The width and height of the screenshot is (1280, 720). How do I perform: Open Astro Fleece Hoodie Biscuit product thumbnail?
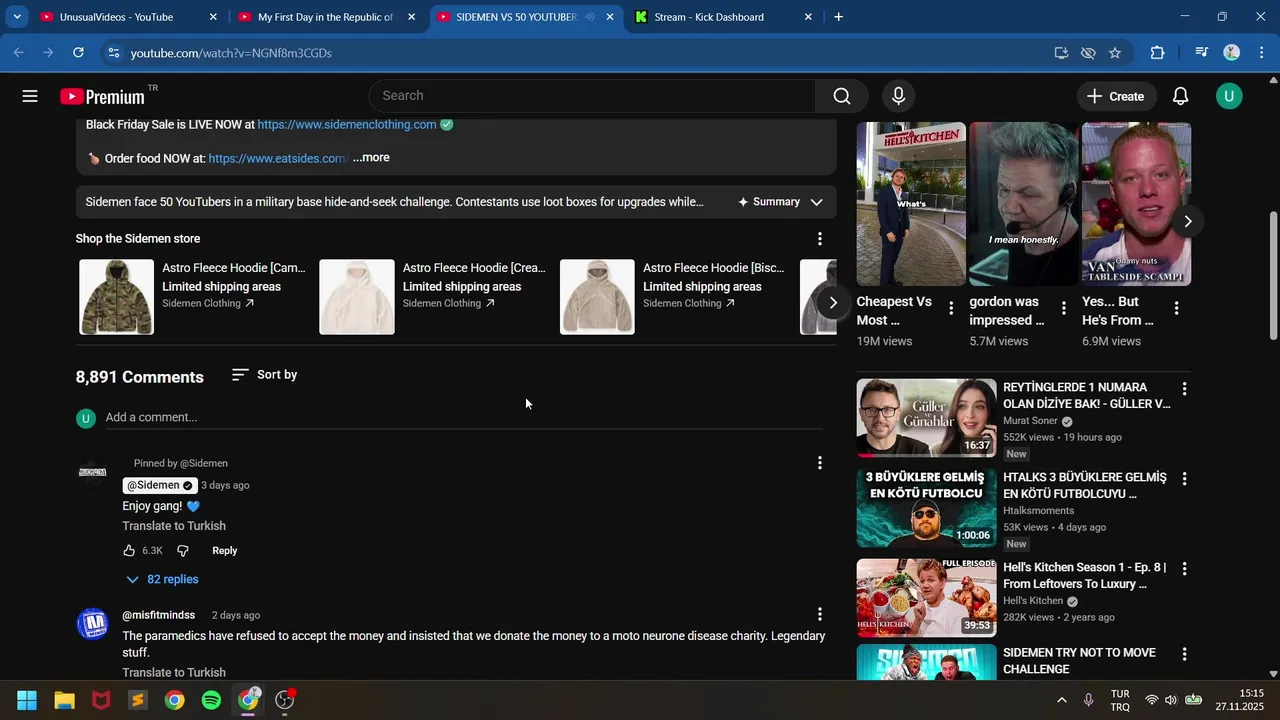tap(597, 297)
